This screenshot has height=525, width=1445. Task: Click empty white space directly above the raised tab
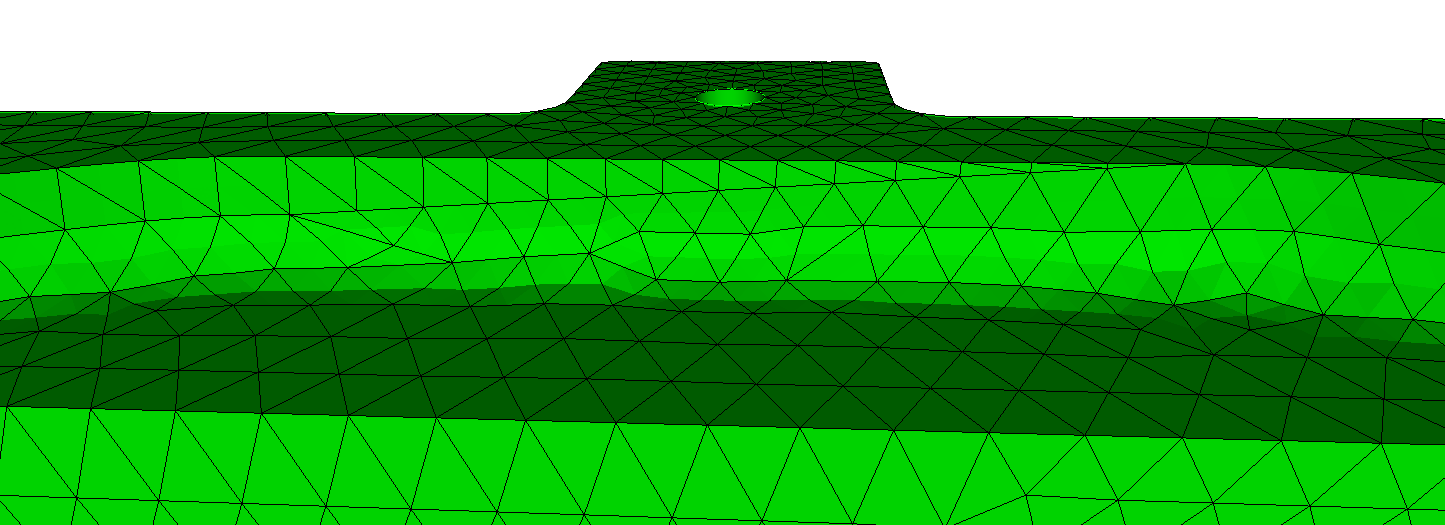738,28
